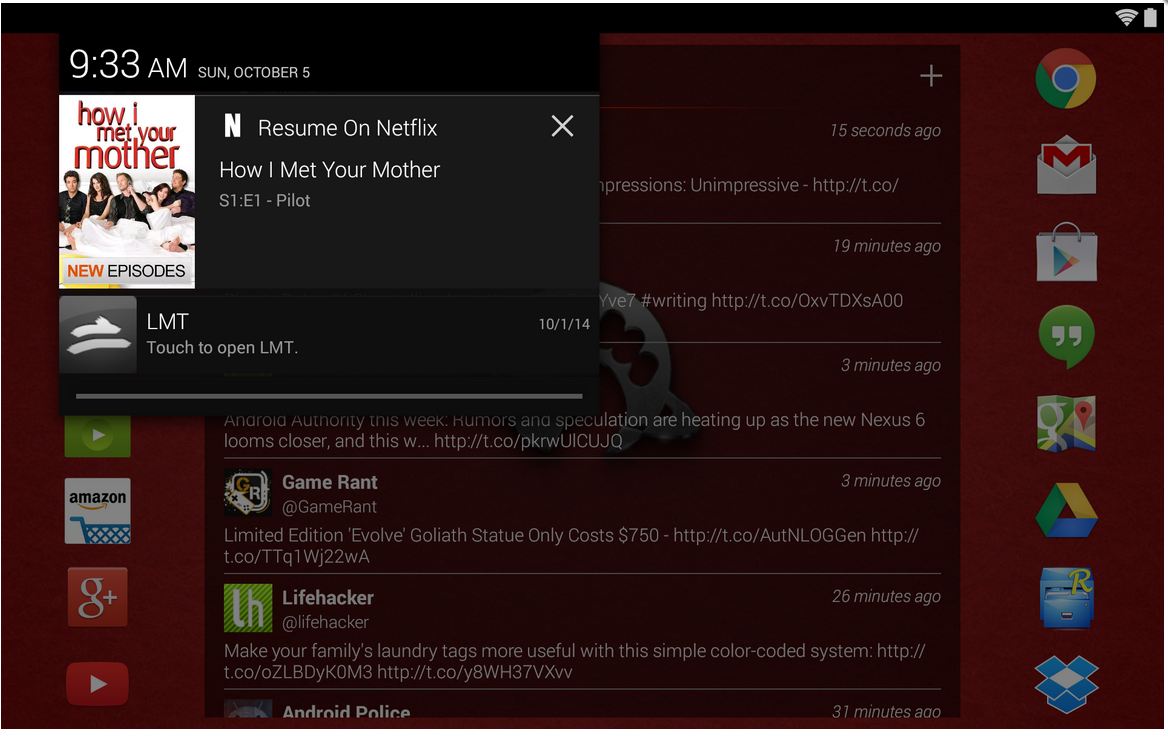Open the Google+ app icon
Image resolution: width=1168 pixels, height=738 pixels.
tap(98, 597)
